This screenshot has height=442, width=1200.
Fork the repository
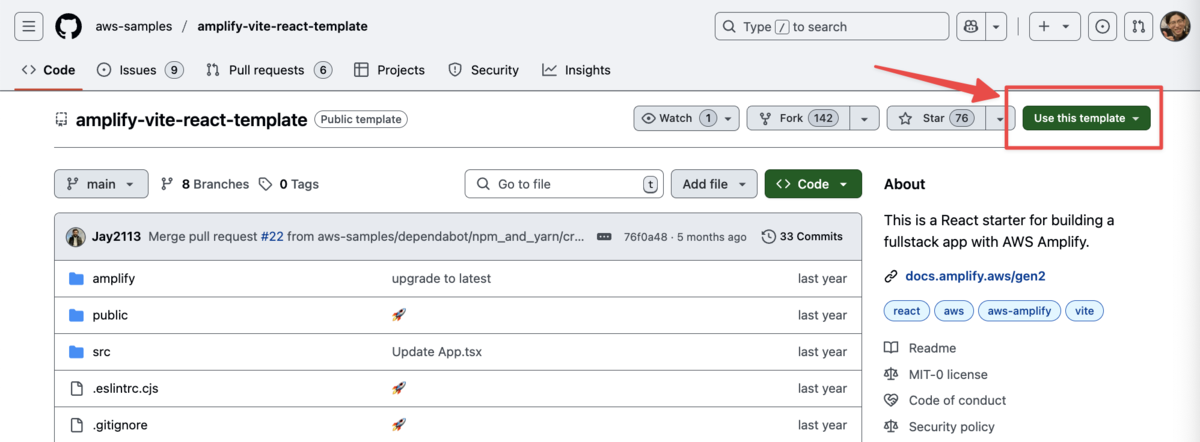[799, 118]
